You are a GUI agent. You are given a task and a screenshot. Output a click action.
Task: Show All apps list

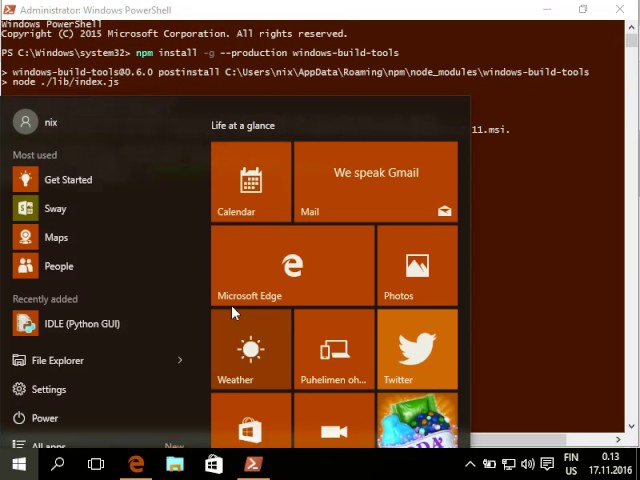tap(39, 444)
